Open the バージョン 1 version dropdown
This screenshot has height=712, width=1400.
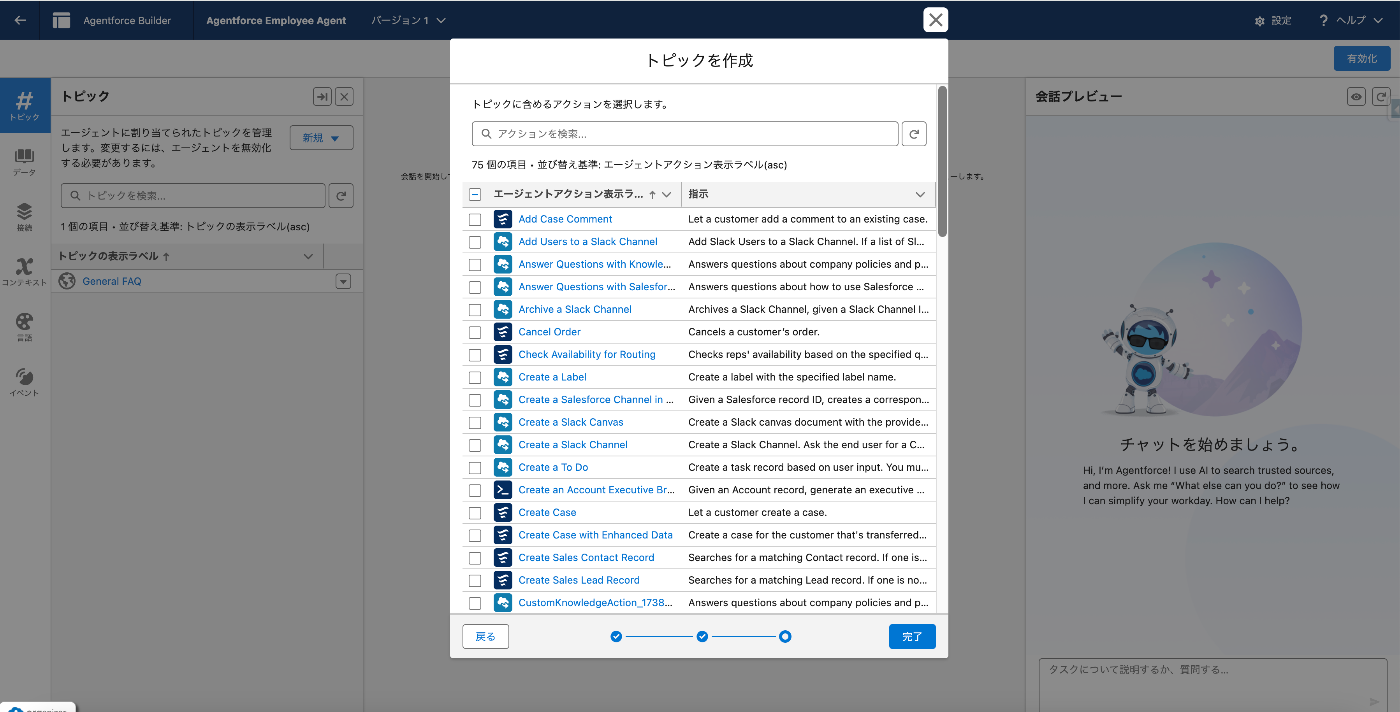click(x=408, y=20)
